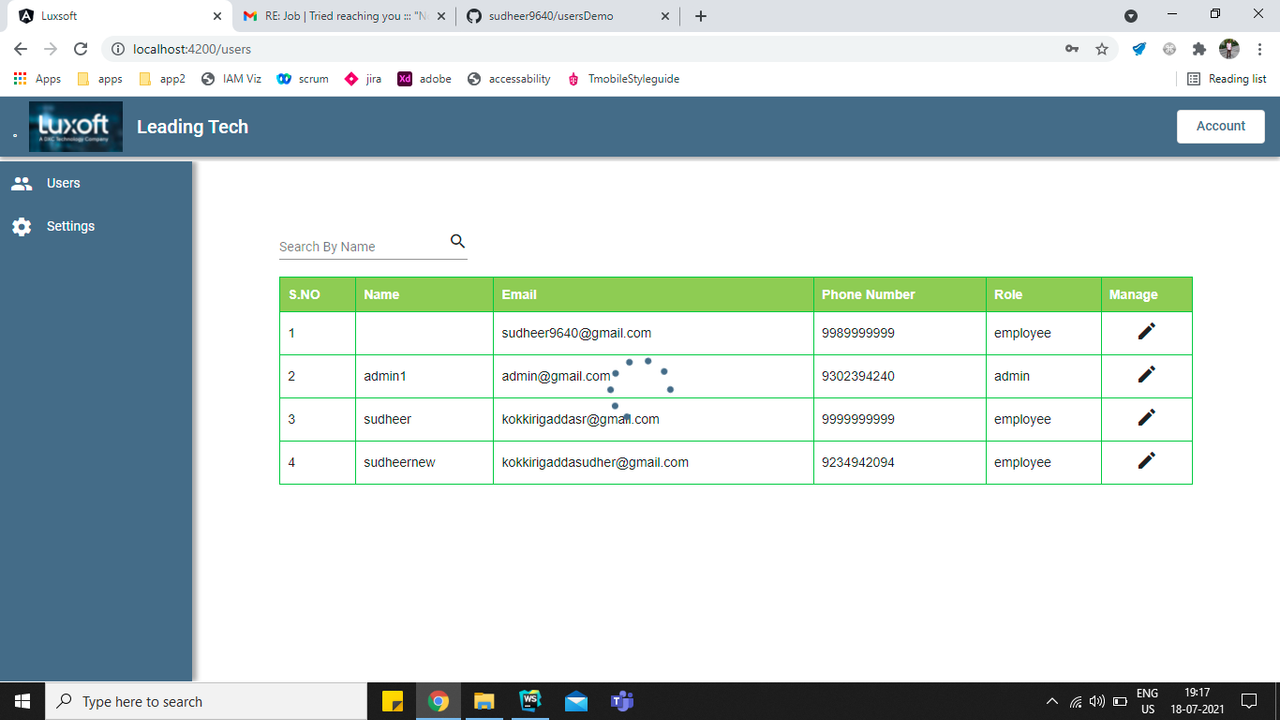The image size is (1280, 720).
Task: Edit the sudheer9640@gmail.com row with the pencil icon
Action: (1147, 332)
